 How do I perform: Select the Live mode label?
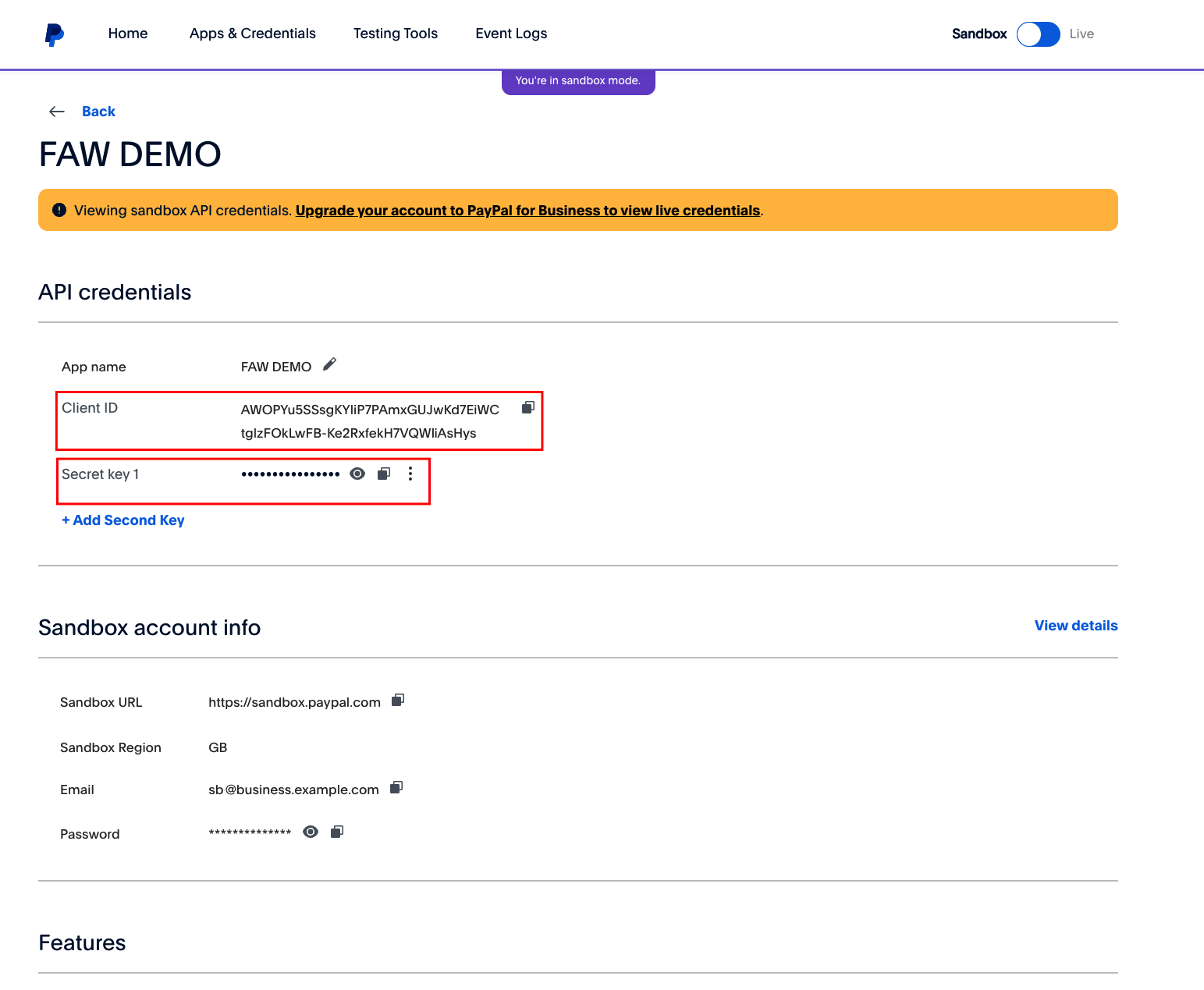point(1081,34)
